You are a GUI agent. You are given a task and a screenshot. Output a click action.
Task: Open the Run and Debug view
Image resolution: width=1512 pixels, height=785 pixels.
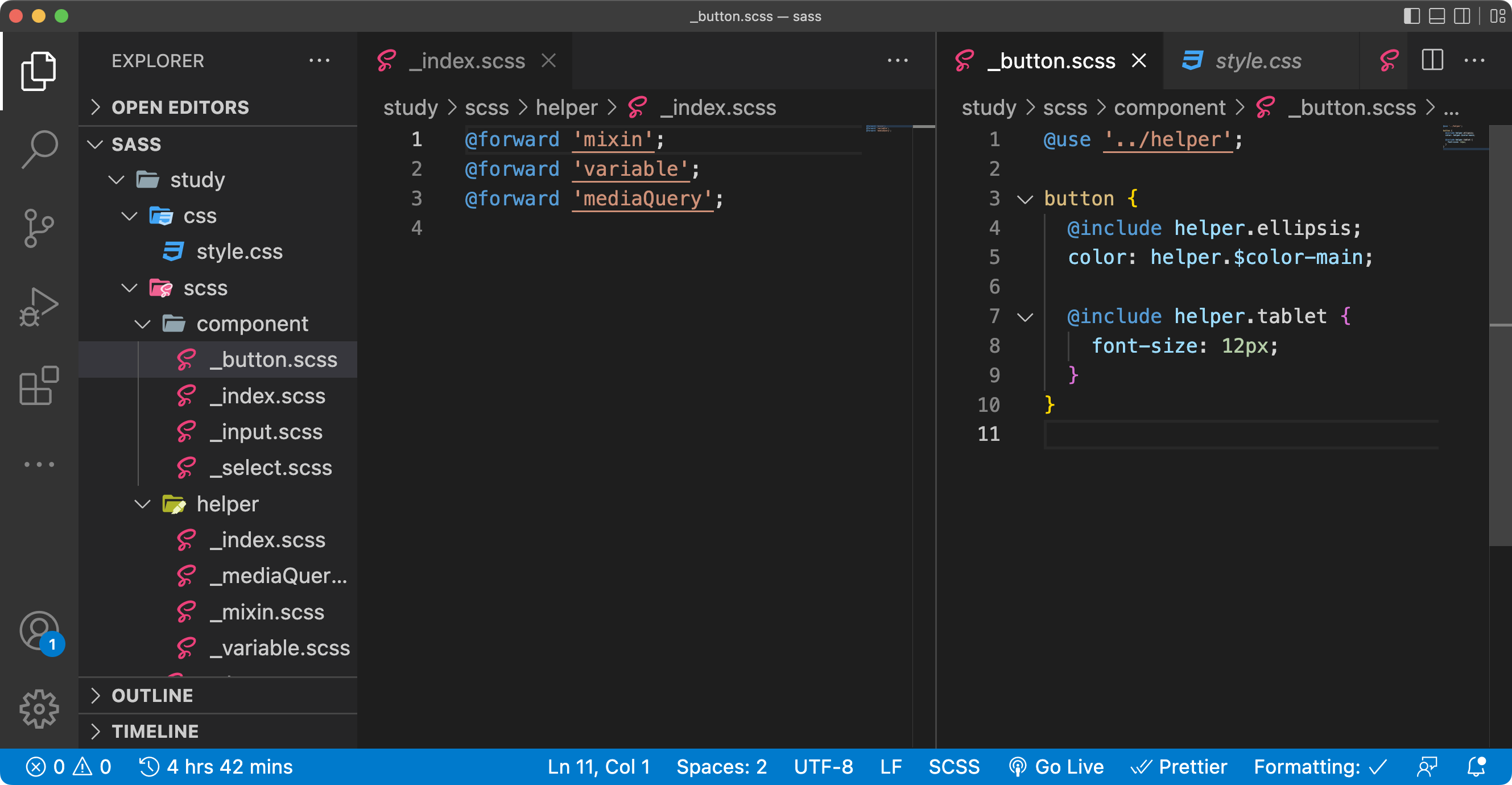point(39,307)
